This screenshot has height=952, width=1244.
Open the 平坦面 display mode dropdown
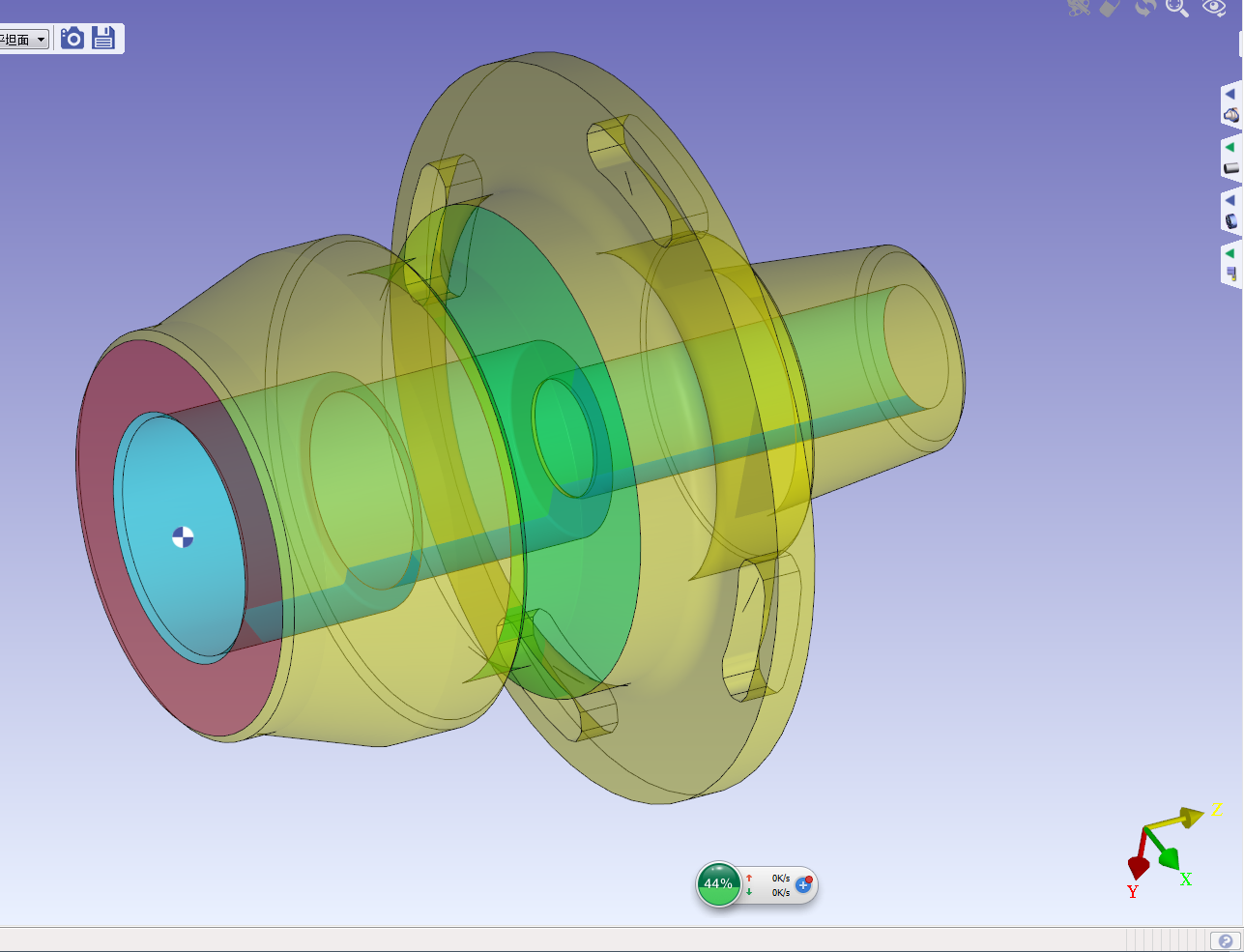24,40
